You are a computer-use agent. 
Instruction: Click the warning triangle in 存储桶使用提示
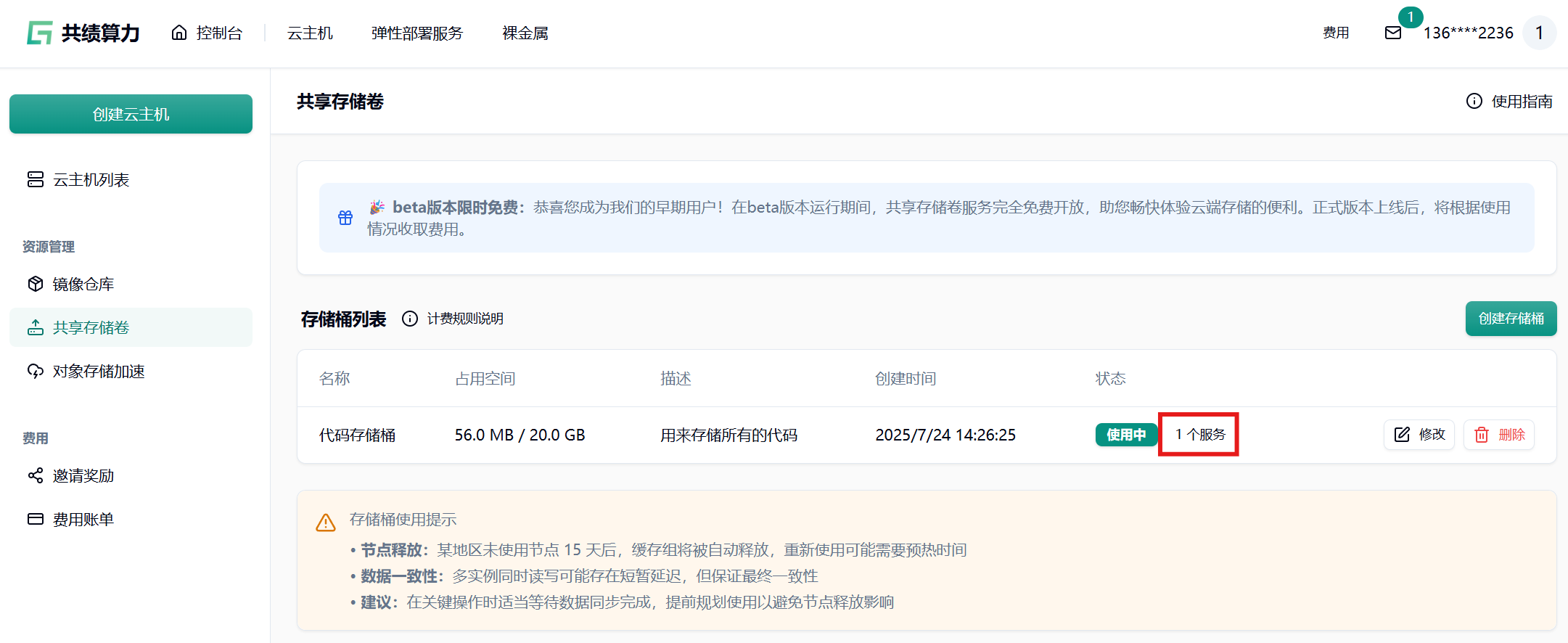coord(326,523)
